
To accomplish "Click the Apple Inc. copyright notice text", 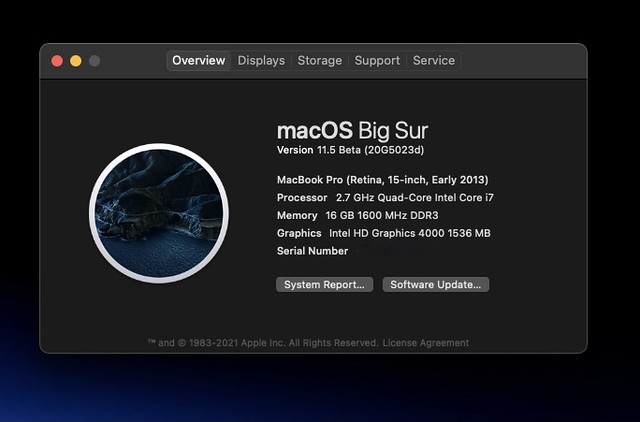I will 263,343.
